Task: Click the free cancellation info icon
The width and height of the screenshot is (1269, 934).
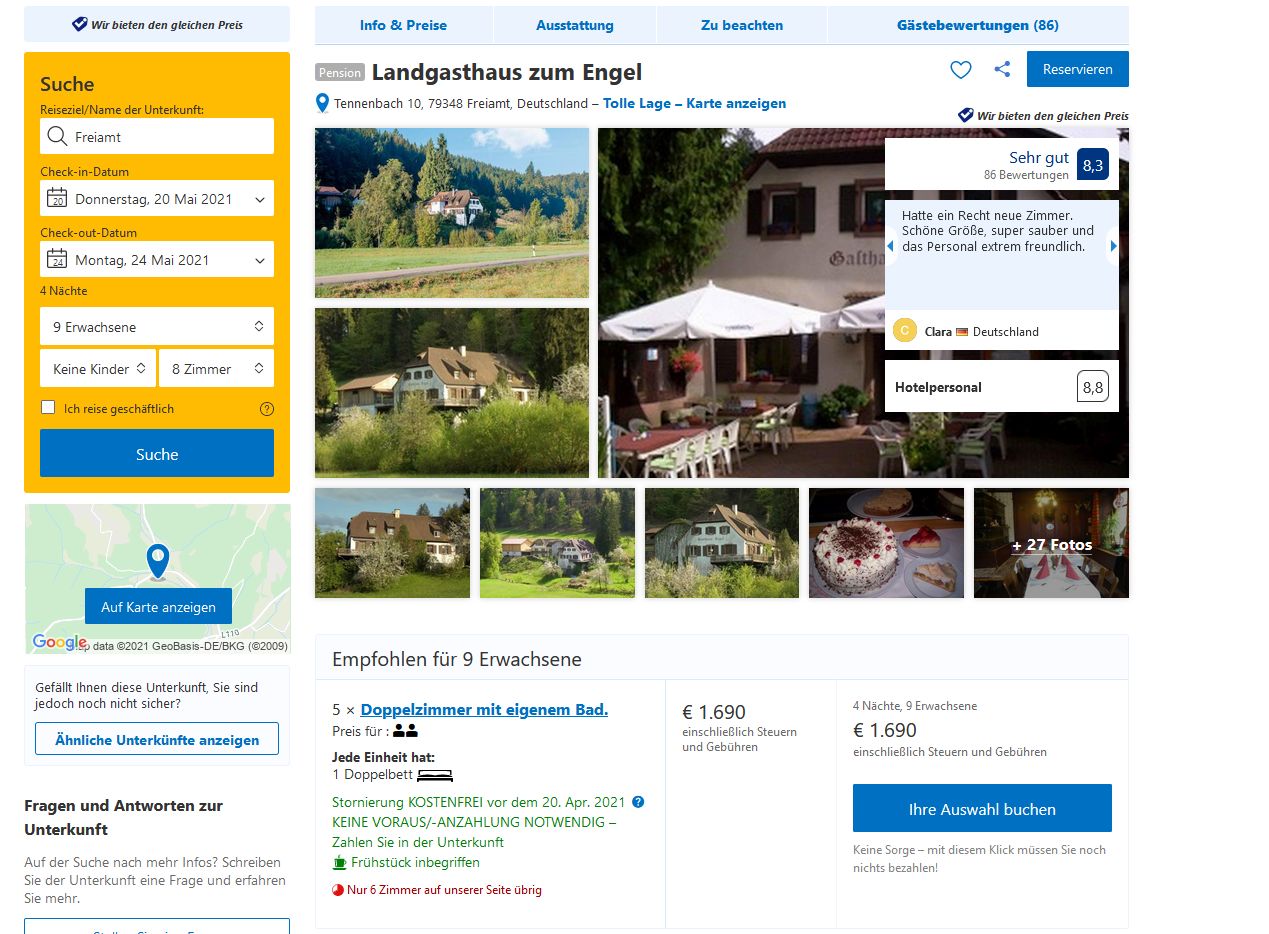Action: [x=638, y=802]
